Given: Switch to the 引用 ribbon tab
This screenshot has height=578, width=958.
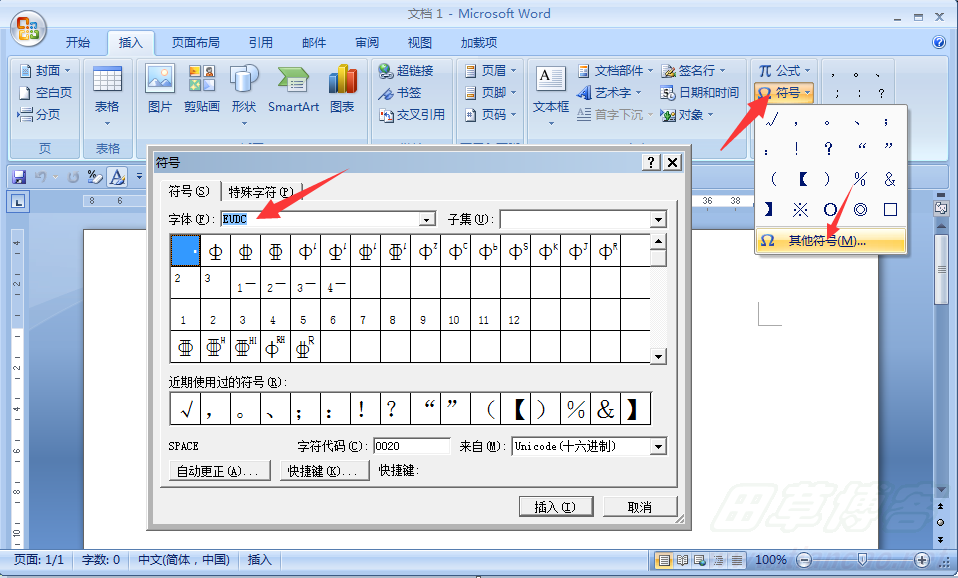Looking at the screenshot, I should click(260, 42).
